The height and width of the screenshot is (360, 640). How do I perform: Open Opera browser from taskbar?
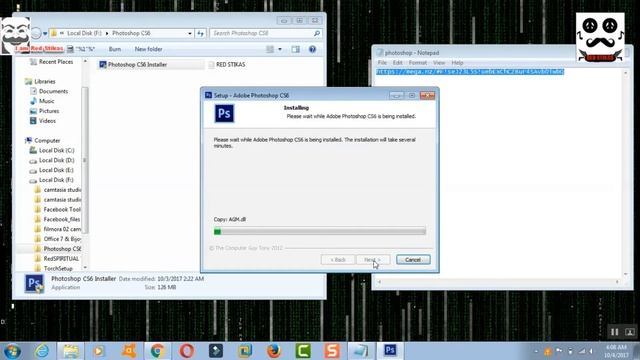[186, 351]
